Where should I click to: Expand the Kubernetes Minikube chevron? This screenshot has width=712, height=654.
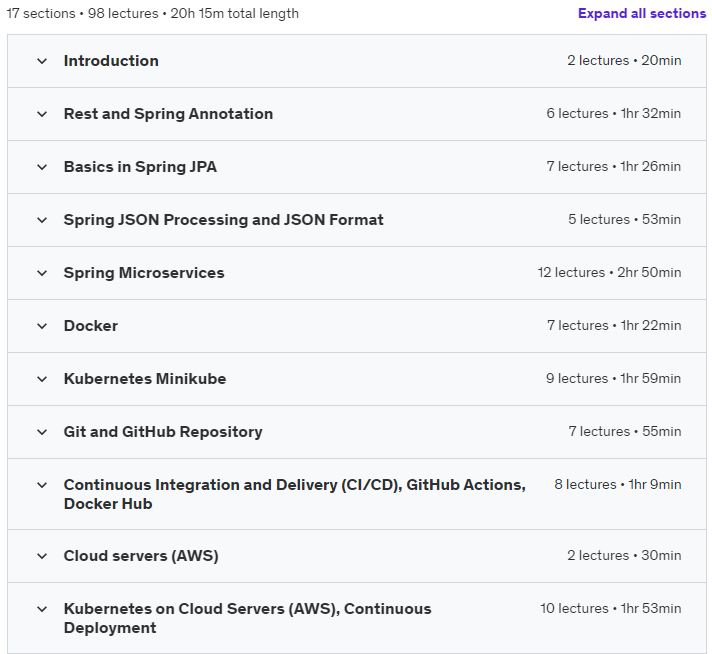click(42, 379)
